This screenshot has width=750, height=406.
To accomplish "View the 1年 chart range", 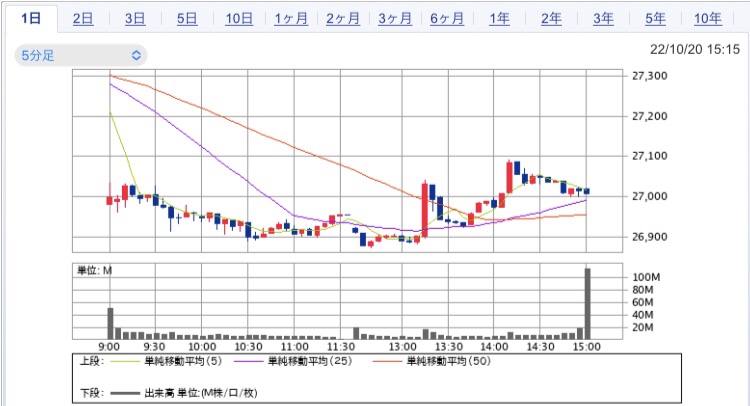I will pos(499,19).
